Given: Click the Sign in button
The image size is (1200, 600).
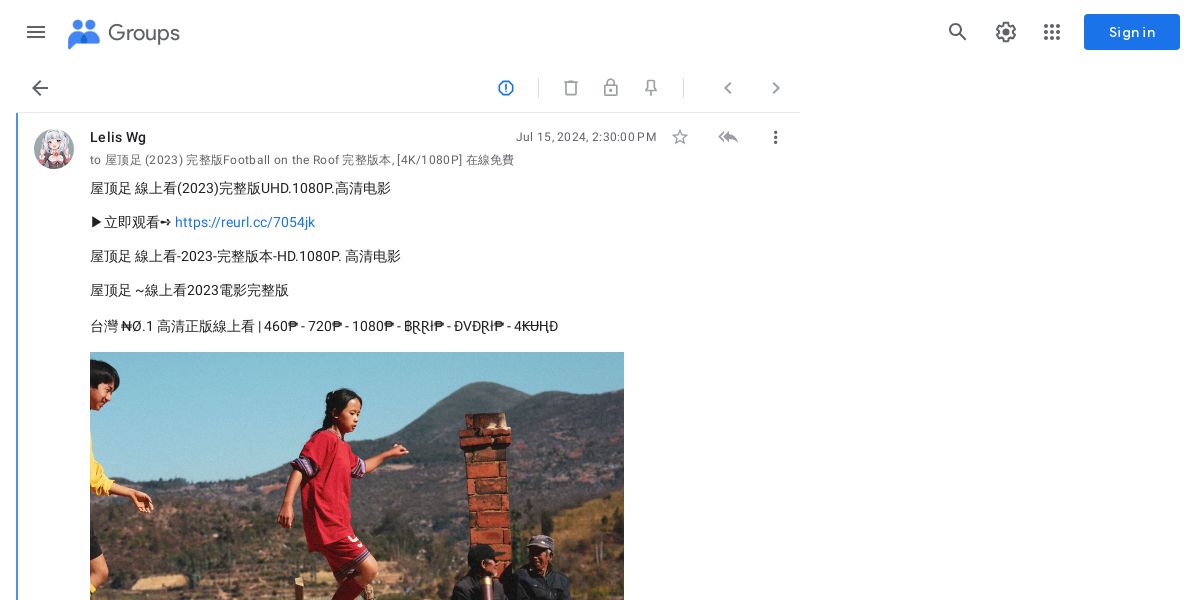Looking at the screenshot, I should pos(1132,32).
